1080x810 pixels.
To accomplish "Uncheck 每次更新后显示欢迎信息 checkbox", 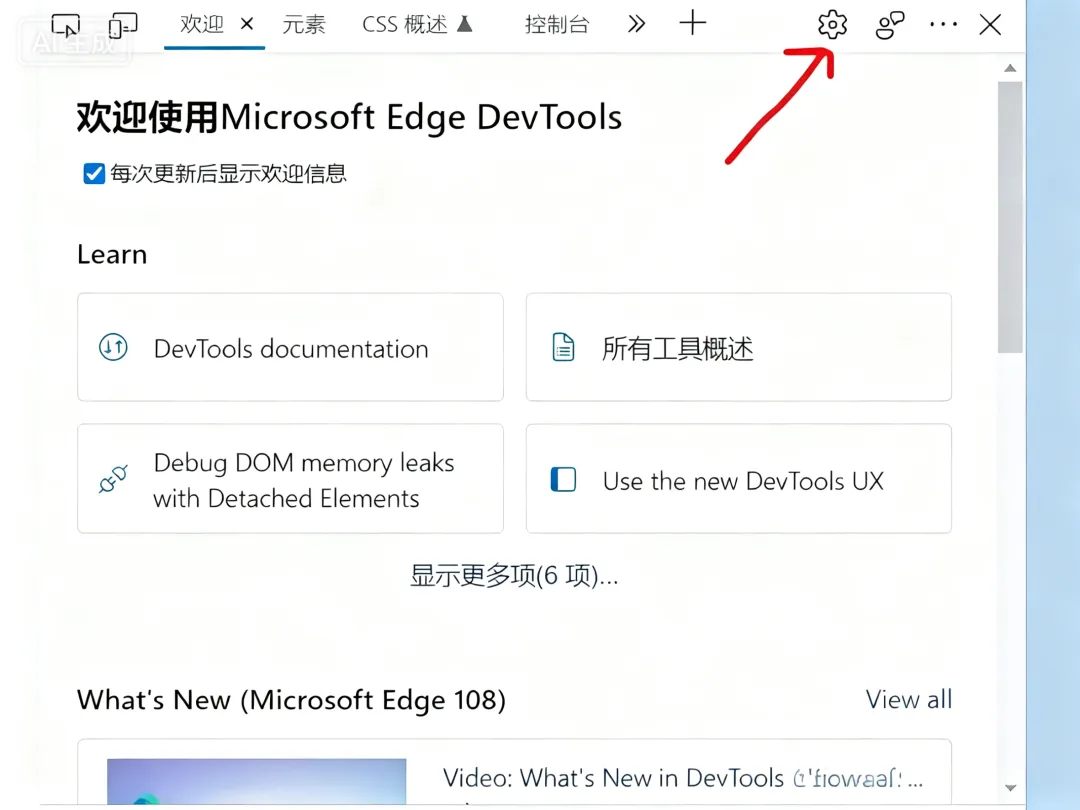I will pyautogui.click(x=94, y=174).
